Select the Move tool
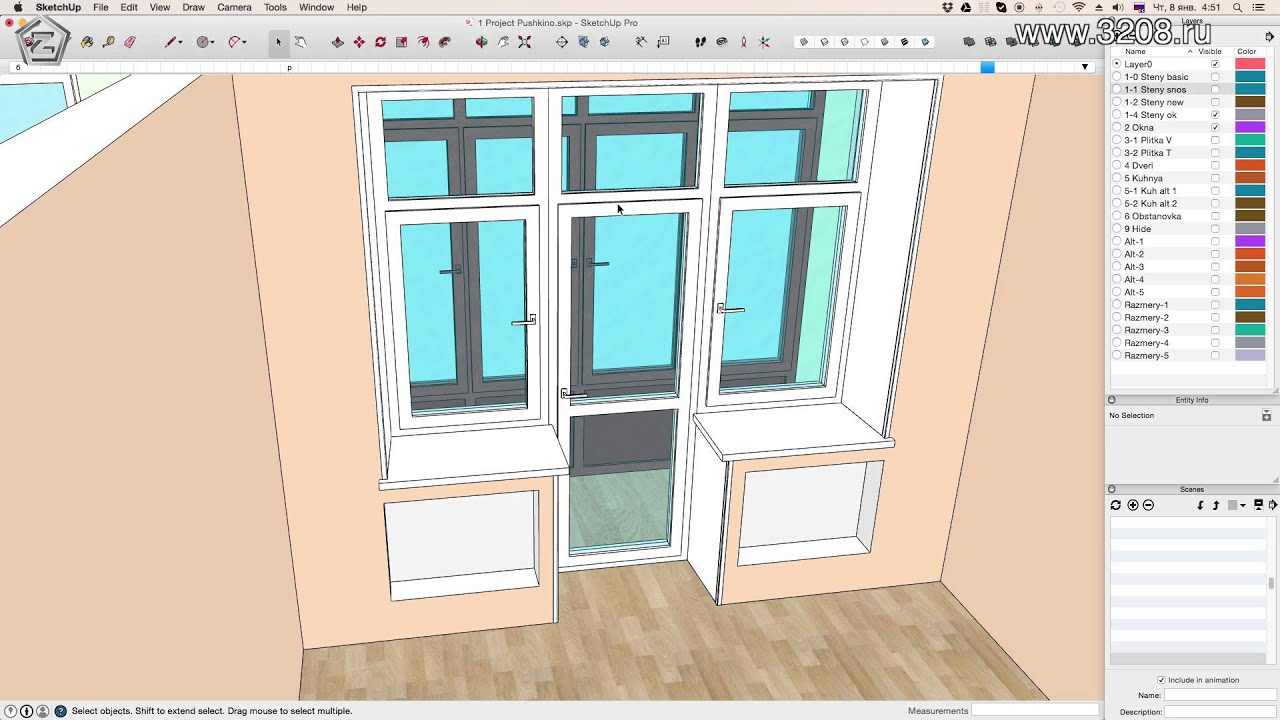 pos(359,42)
